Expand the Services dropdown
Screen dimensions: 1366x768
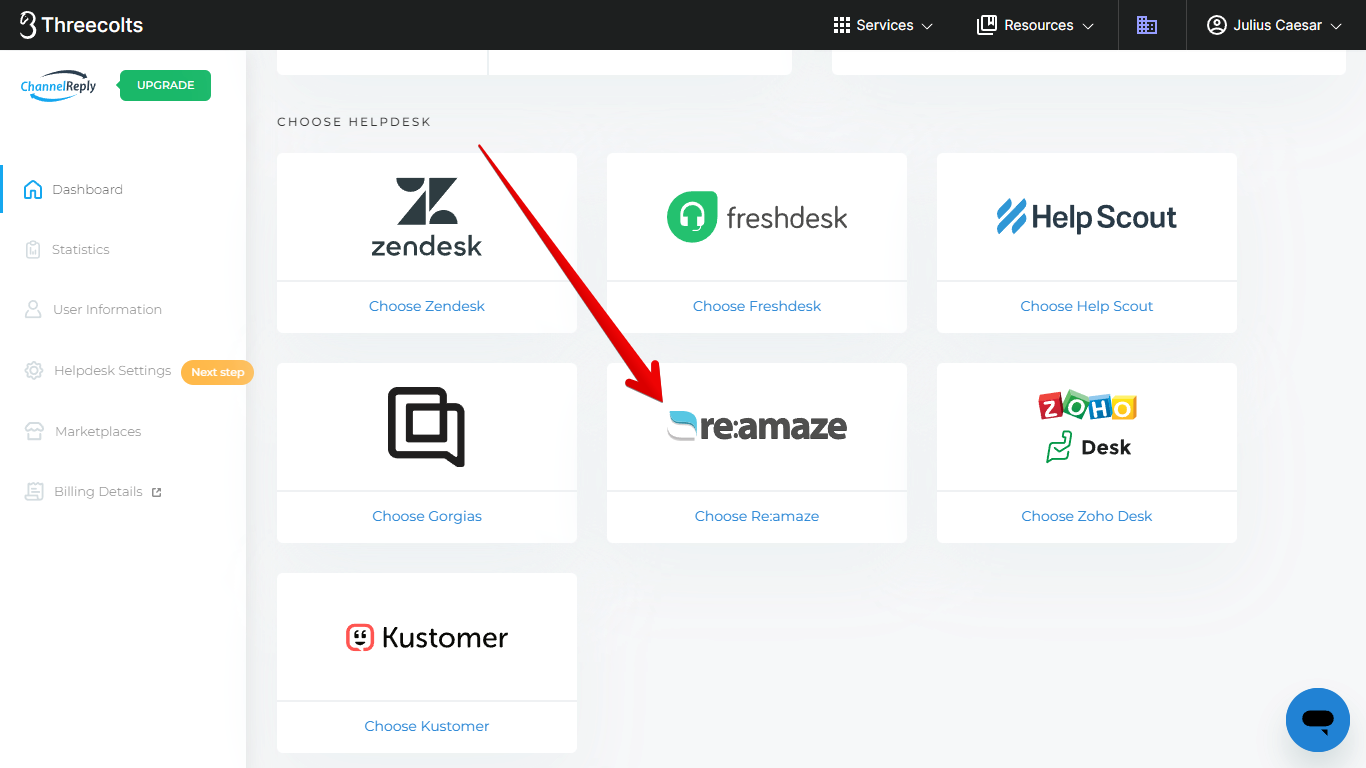(883, 25)
